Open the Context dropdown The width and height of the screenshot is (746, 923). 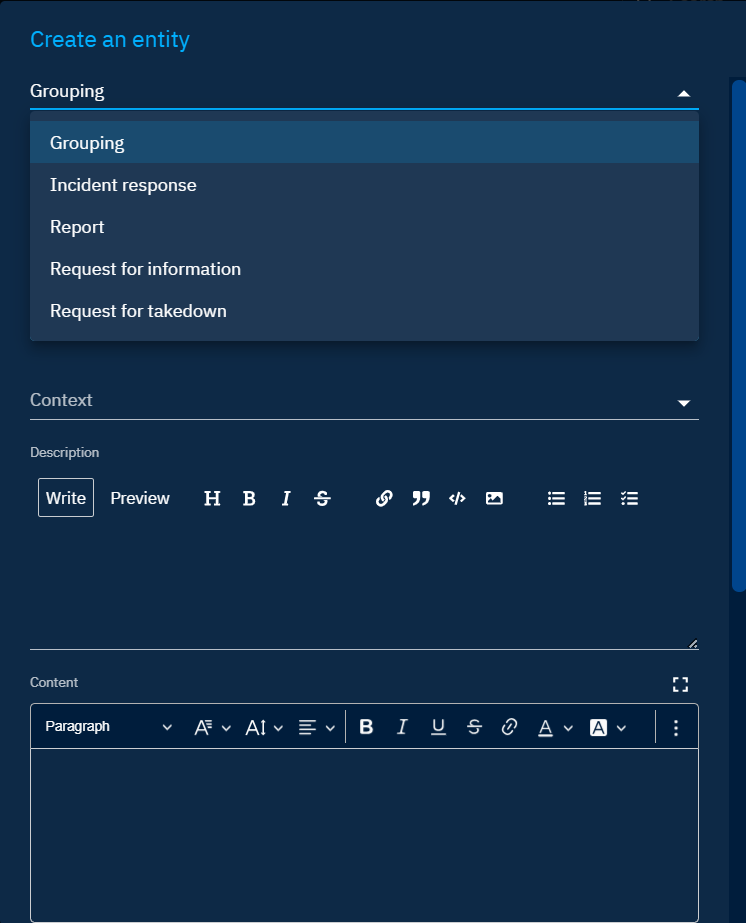[x=364, y=401]
